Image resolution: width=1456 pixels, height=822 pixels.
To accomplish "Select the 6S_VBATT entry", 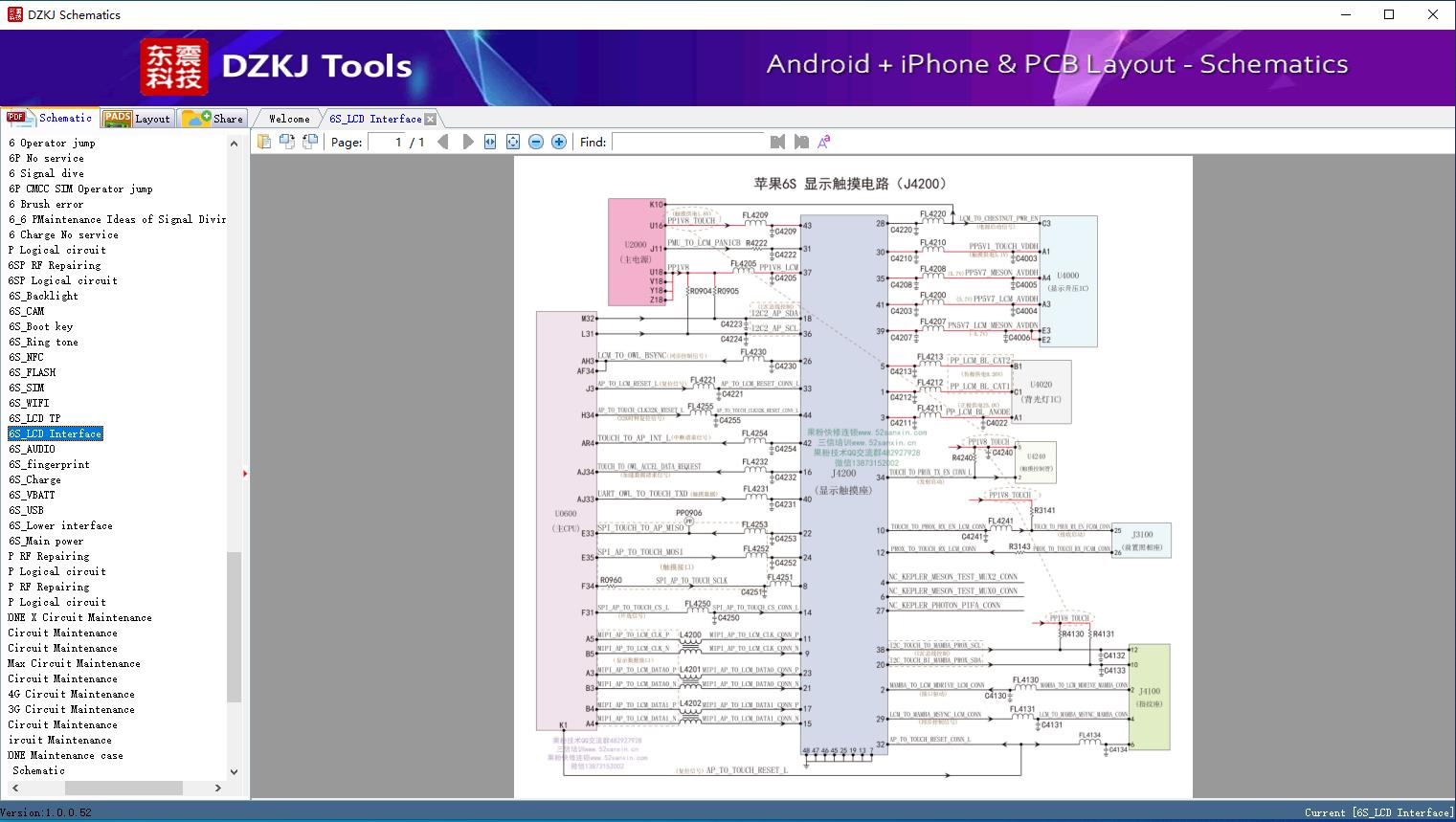I will point(33,495).
